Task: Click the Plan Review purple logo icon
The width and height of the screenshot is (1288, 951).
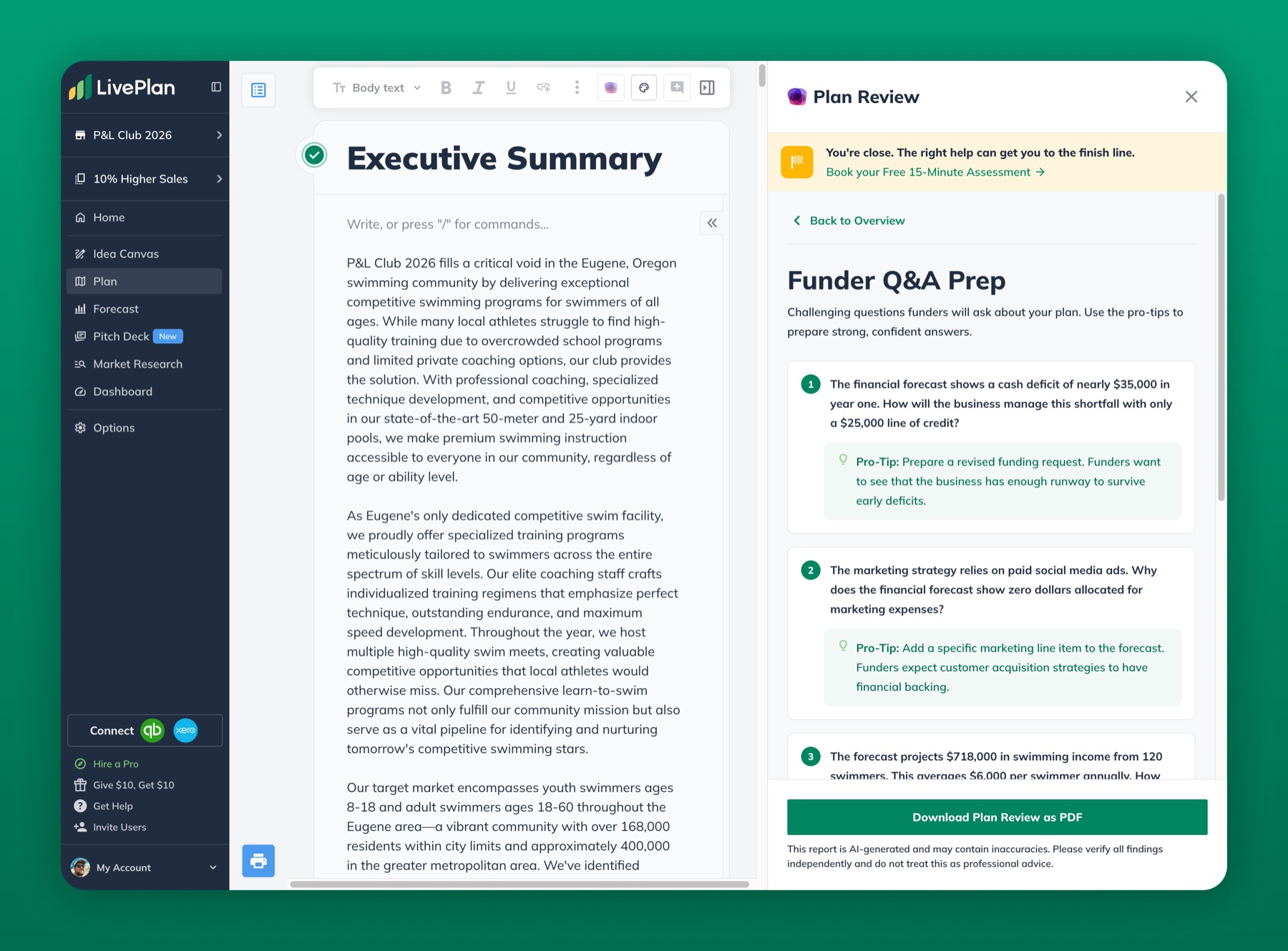Action: (797, 97)
